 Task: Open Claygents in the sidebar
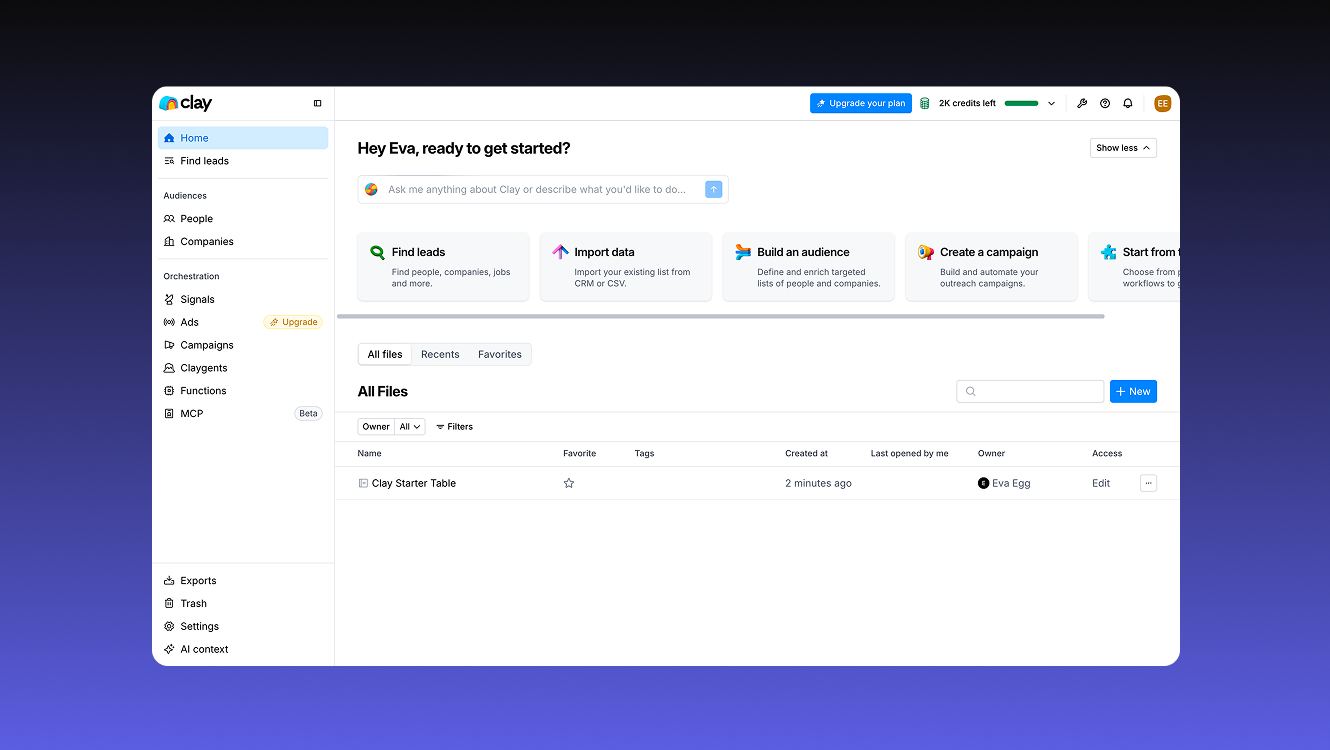243,368
